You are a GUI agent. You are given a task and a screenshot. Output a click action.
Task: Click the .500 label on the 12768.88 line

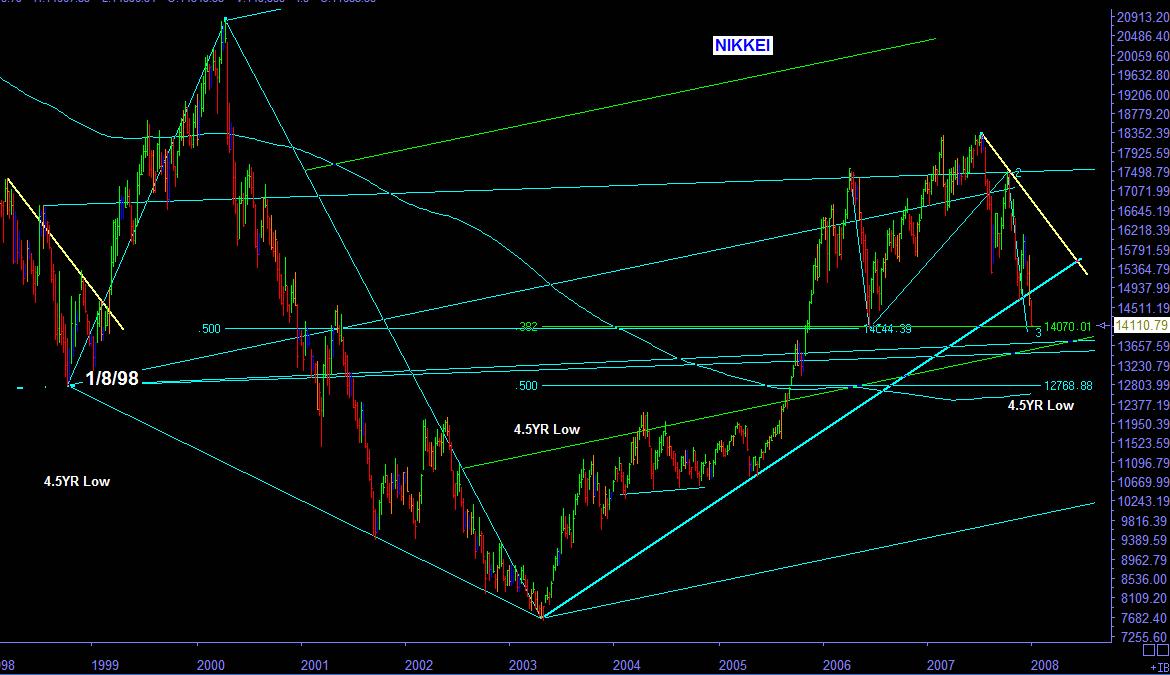tap(527, 386)
